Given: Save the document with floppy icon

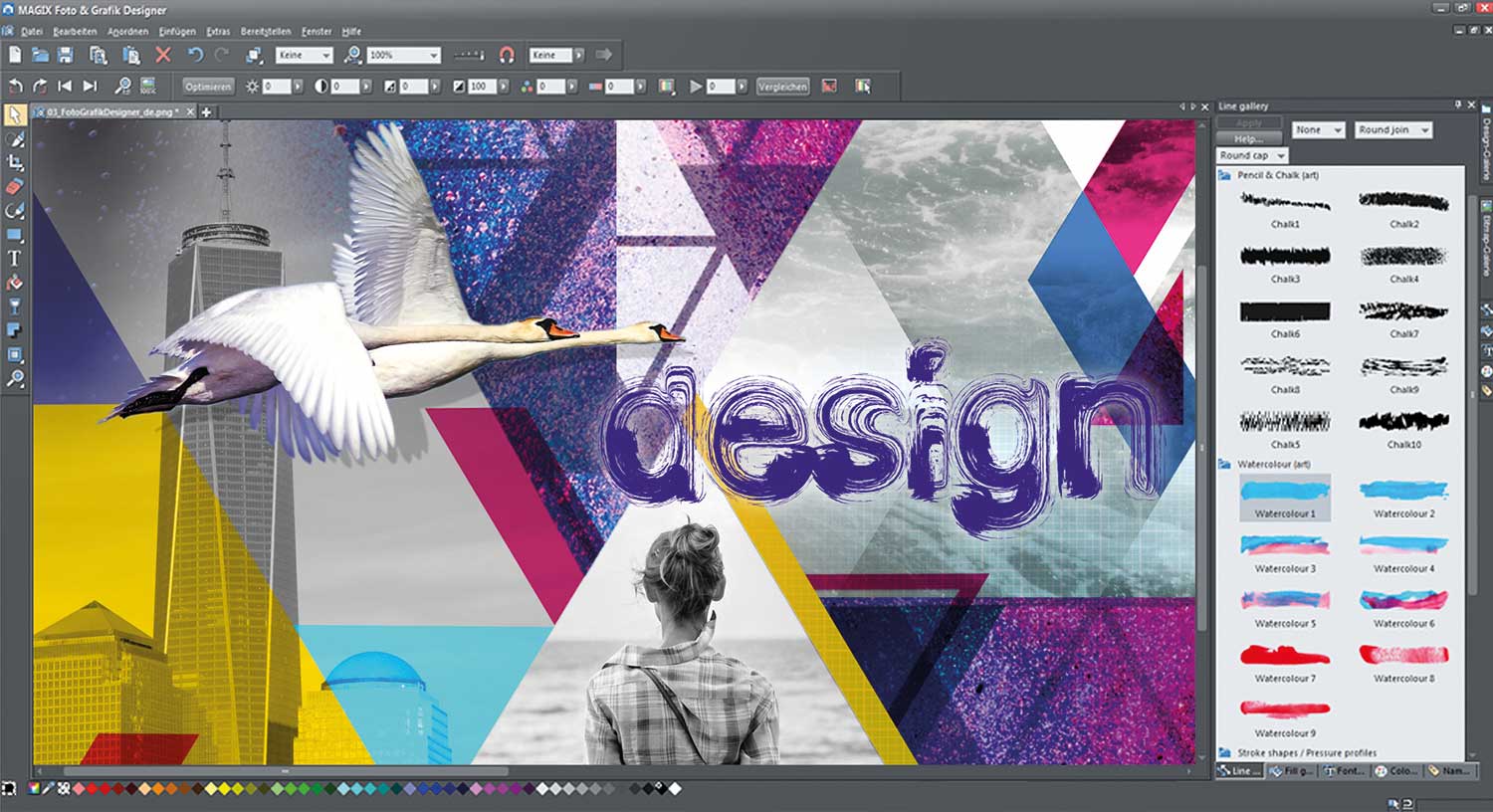Looking at the screenshot, I should coord(65,56).
